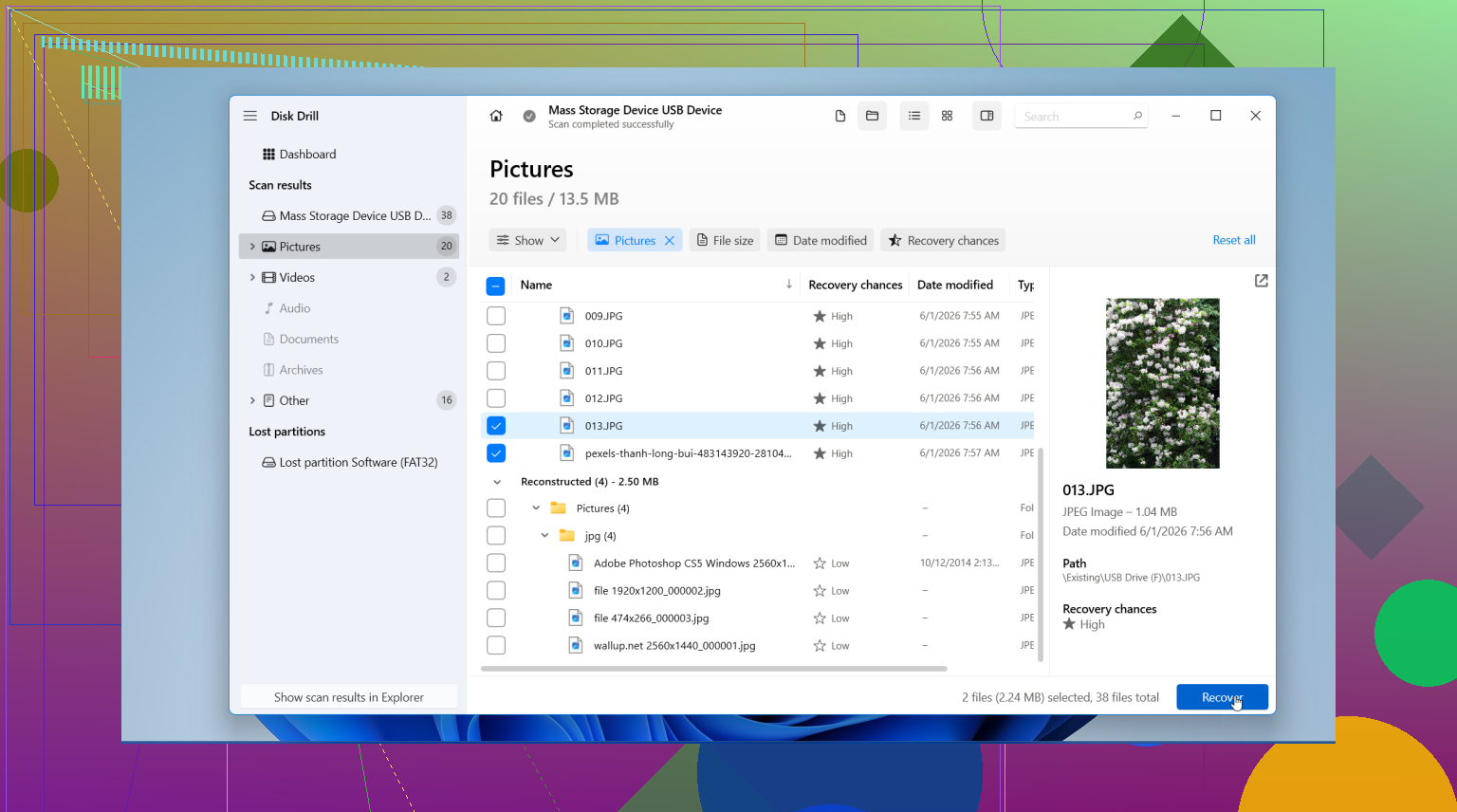Viewport: 1457px width, 812px height.
Task: Click the Name column sort arrow
Action: (789, 285)
